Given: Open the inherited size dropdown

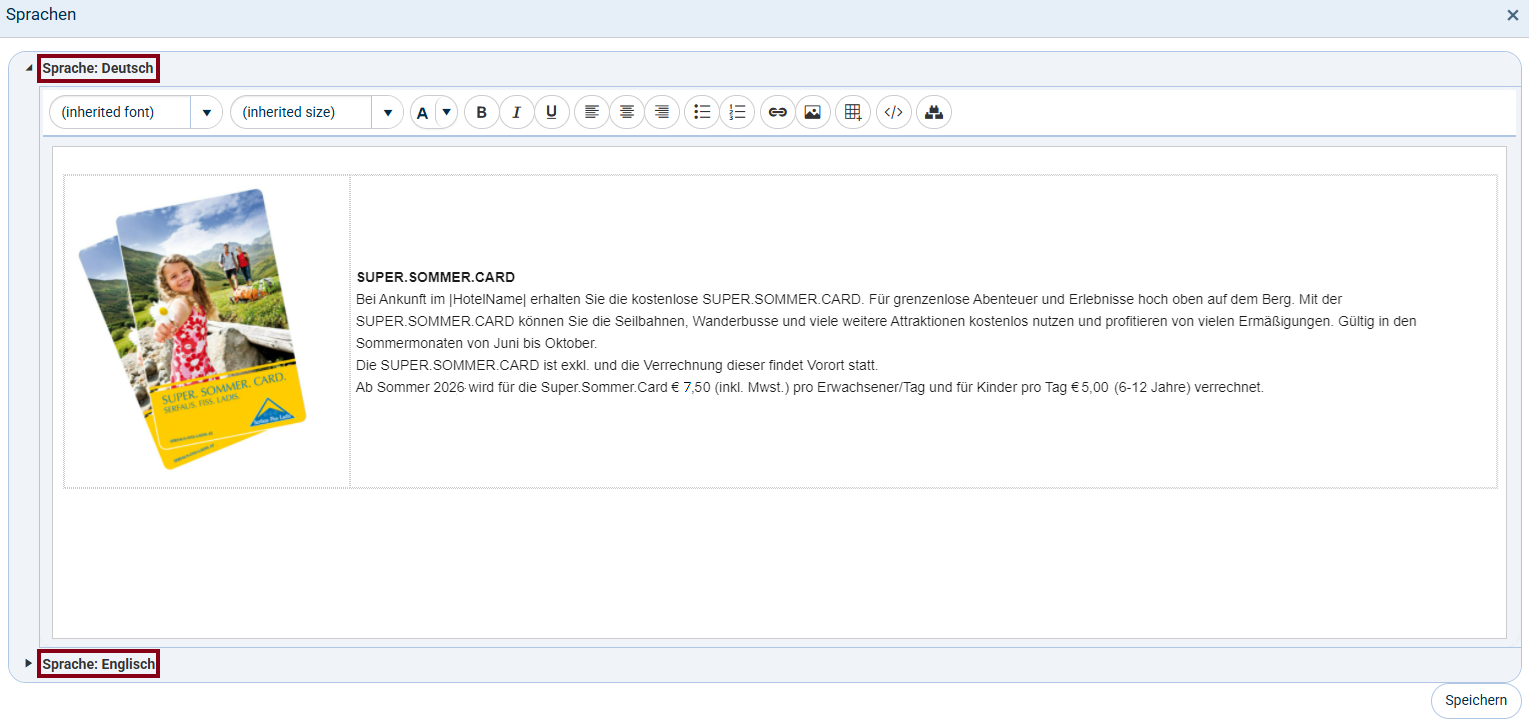Looking at the screenshot, I should point(387,112).
